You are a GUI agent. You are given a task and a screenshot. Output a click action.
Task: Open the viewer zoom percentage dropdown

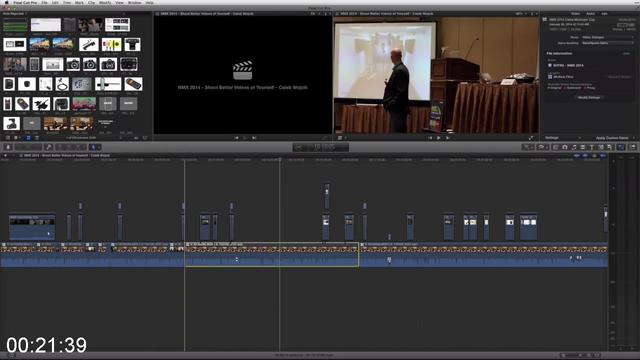click(x=520, y=13)
